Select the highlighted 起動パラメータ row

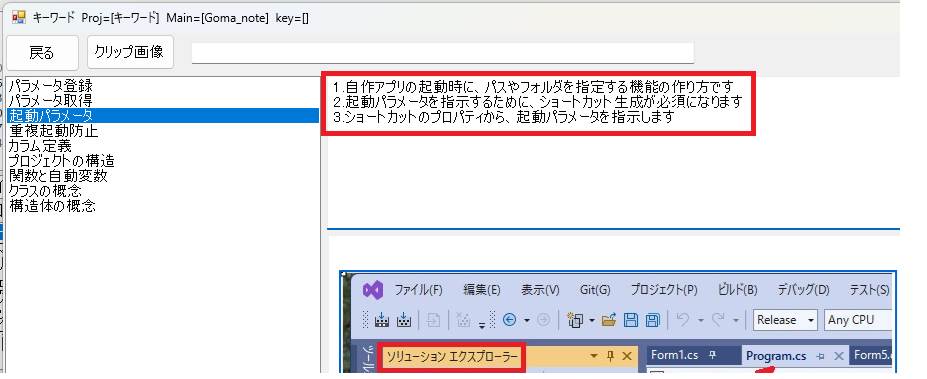click(163, 116)
